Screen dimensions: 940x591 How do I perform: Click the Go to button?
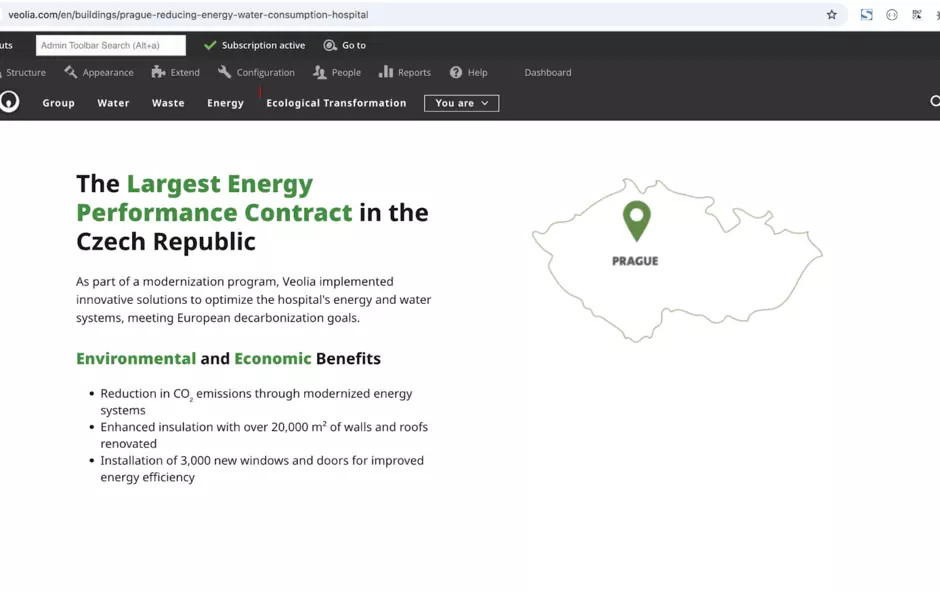pos(345,45)
